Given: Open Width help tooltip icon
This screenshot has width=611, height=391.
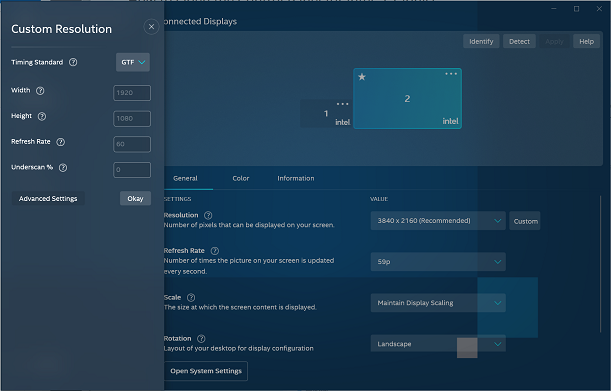Looking at the screenshot, I should point(40,91).
